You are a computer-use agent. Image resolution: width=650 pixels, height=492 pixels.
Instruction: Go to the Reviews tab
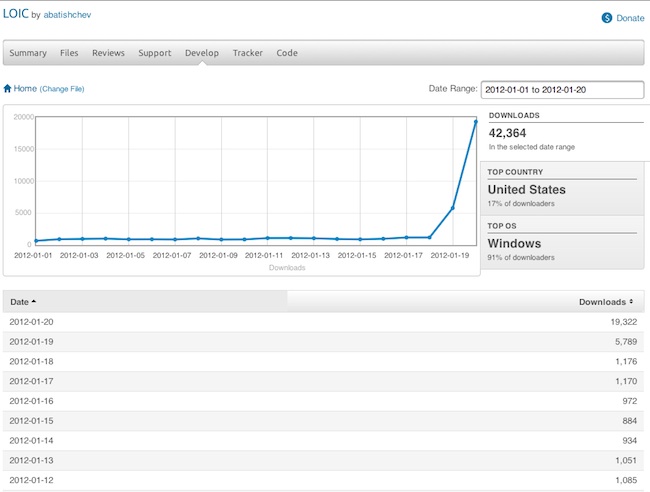coord(108,53)
